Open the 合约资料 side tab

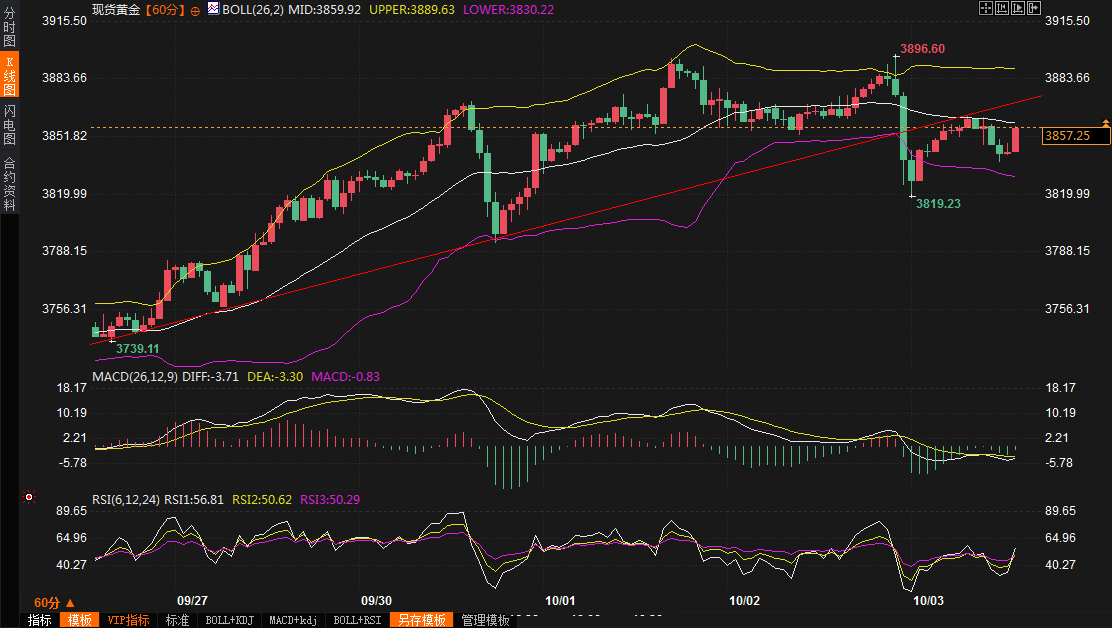point(9,183)
